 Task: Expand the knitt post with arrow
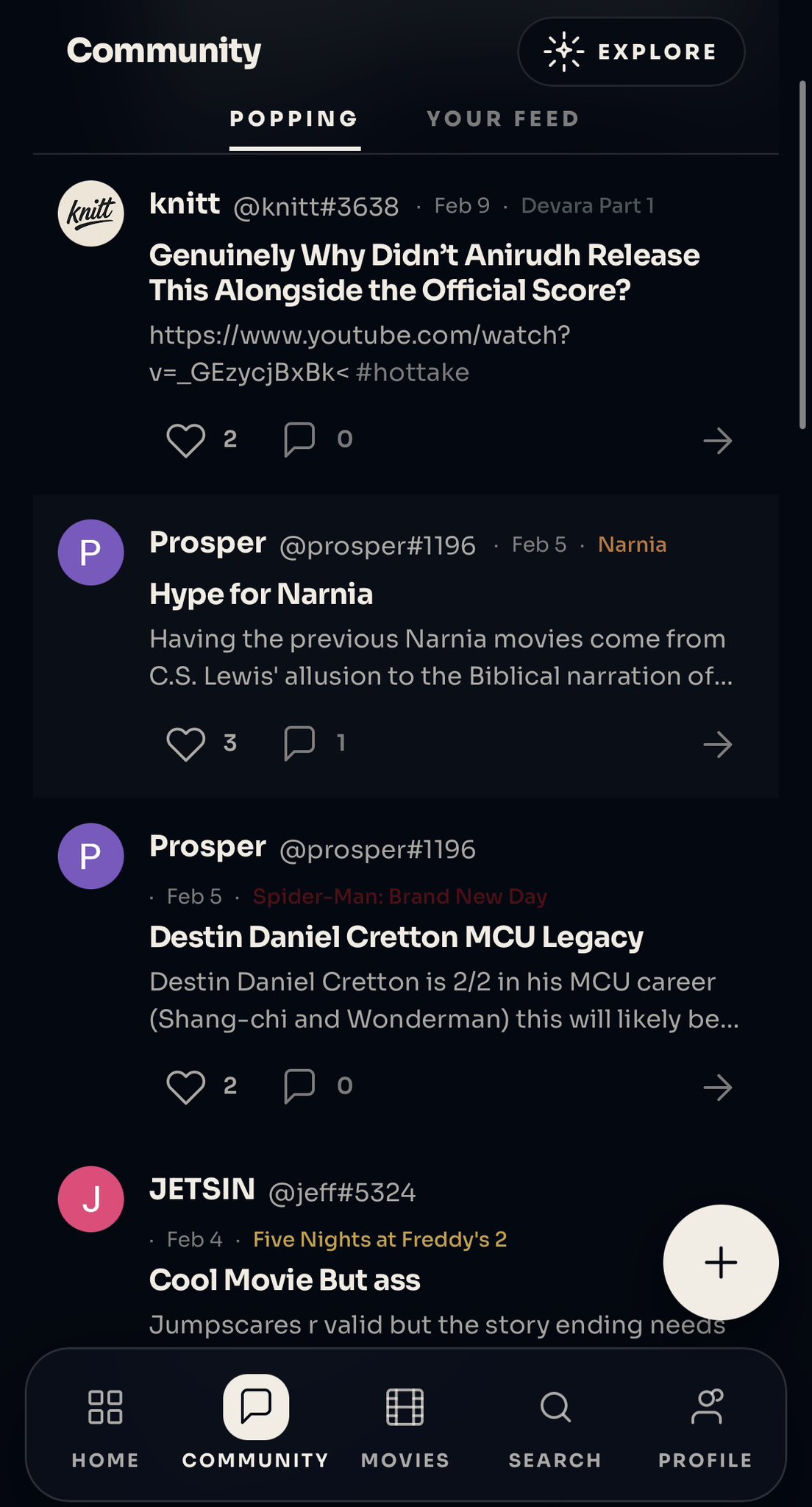click(717, 441)
